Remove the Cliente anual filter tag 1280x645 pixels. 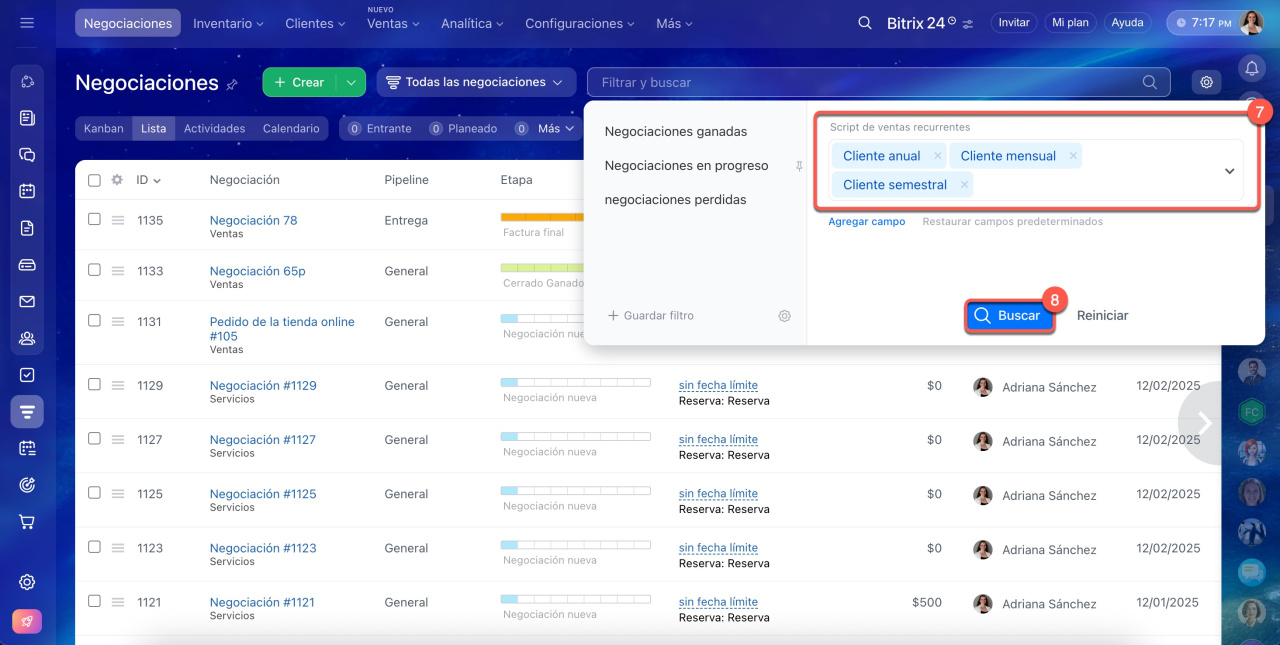click(x=937, y=156)
